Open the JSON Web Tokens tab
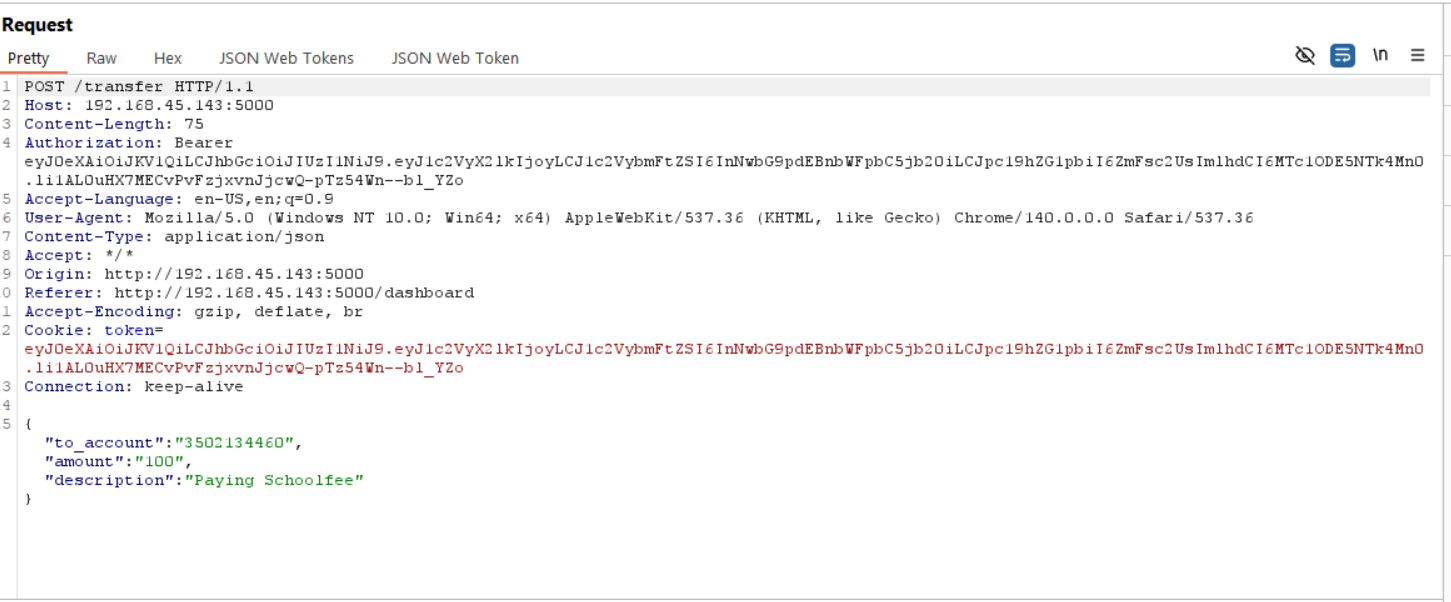The height and width of the screenshot is (602, 1451). (x=286, y=58)
